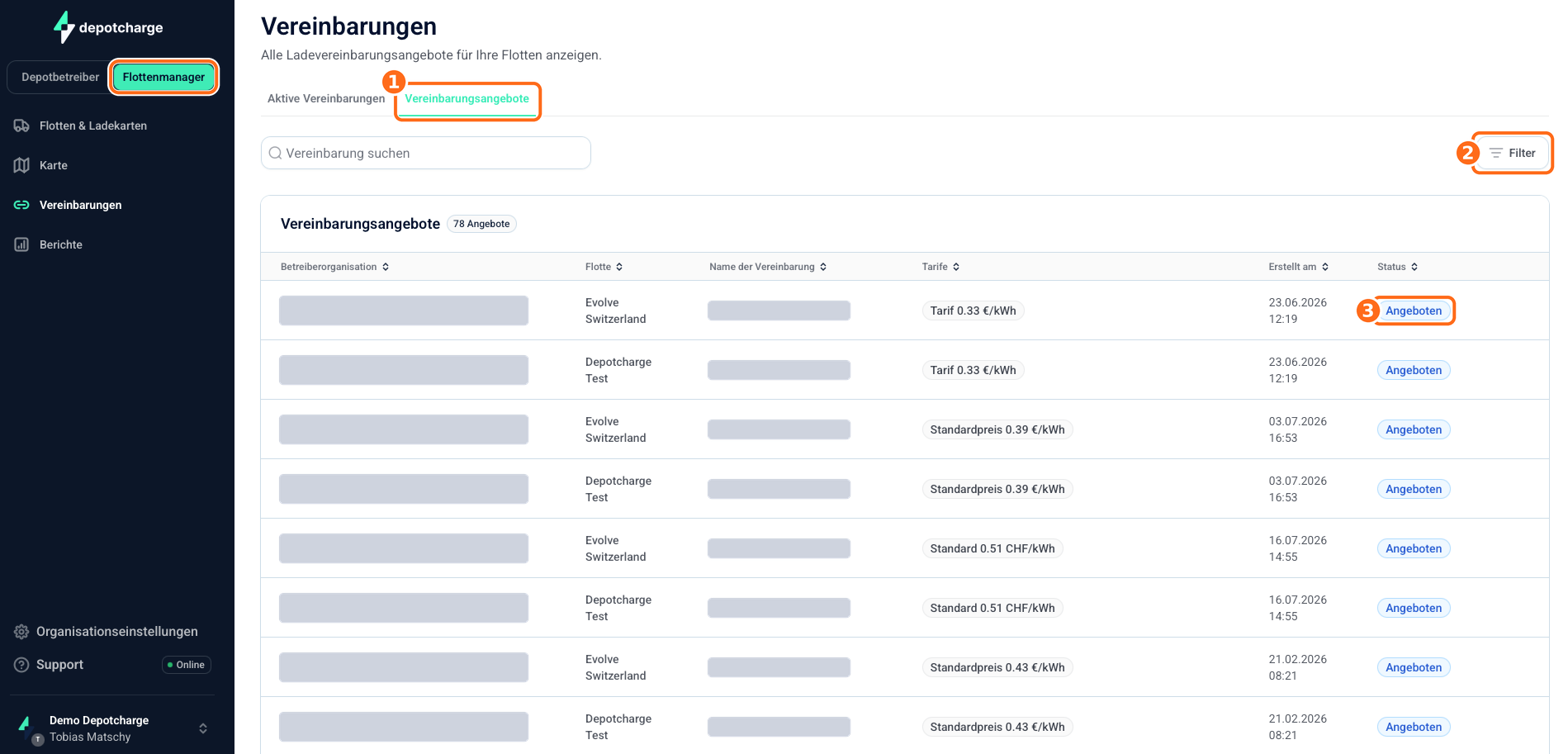This screenshot has height=754, width=1568.
Task: Click date 23.06.2026 12:19 in Depotcharge Test row
Action: point(1298,370)
